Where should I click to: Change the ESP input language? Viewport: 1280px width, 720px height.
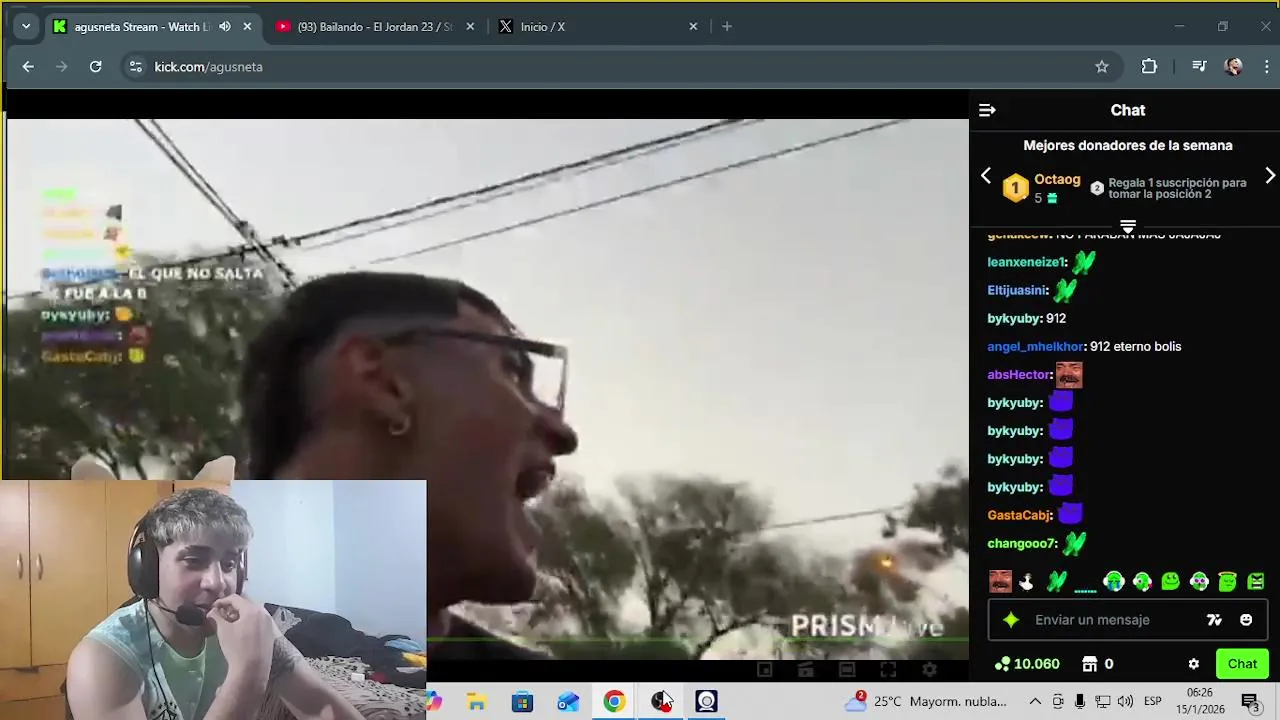(1152, 702)
